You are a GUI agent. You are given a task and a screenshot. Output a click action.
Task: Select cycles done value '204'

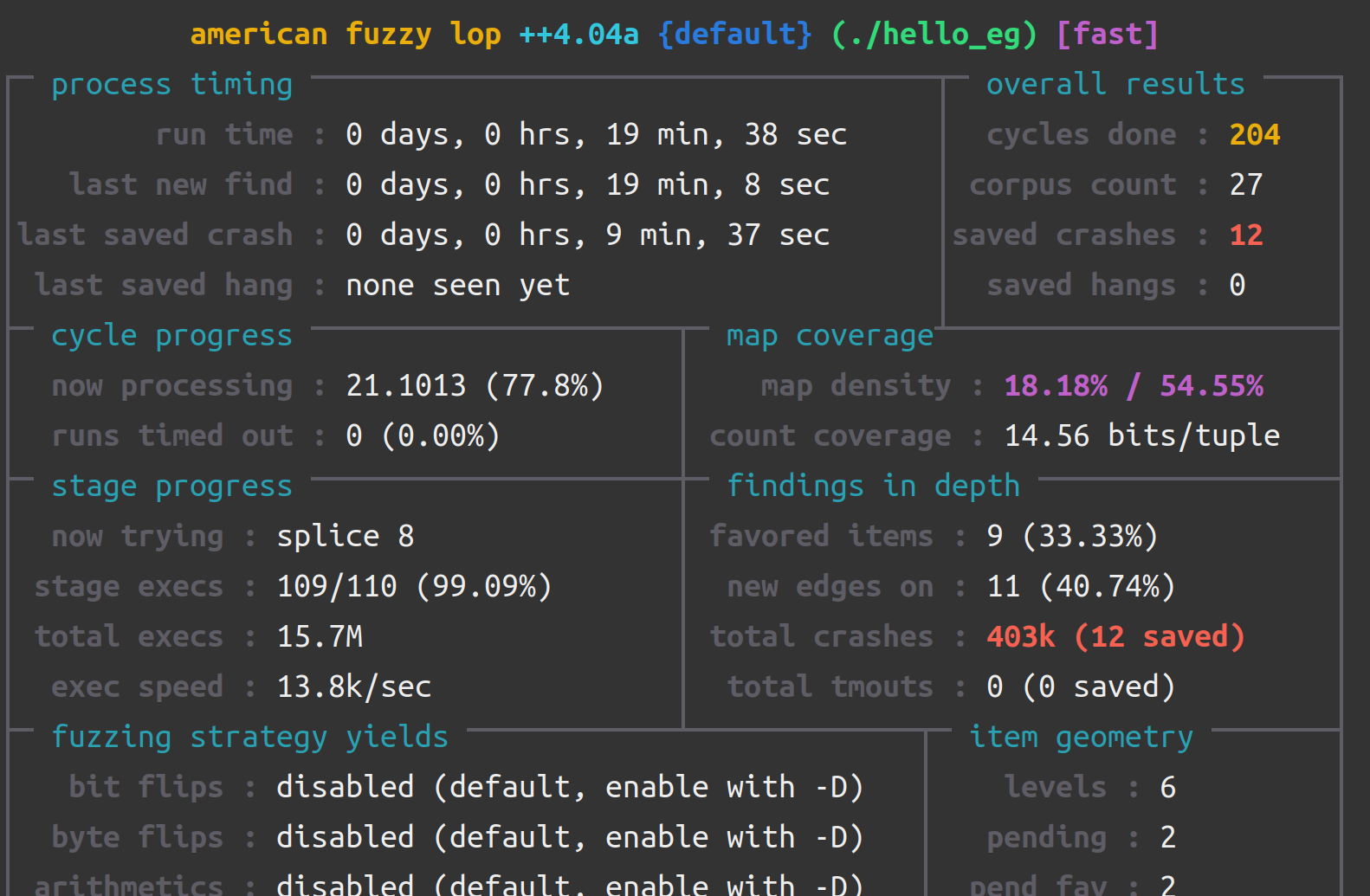1255,135
